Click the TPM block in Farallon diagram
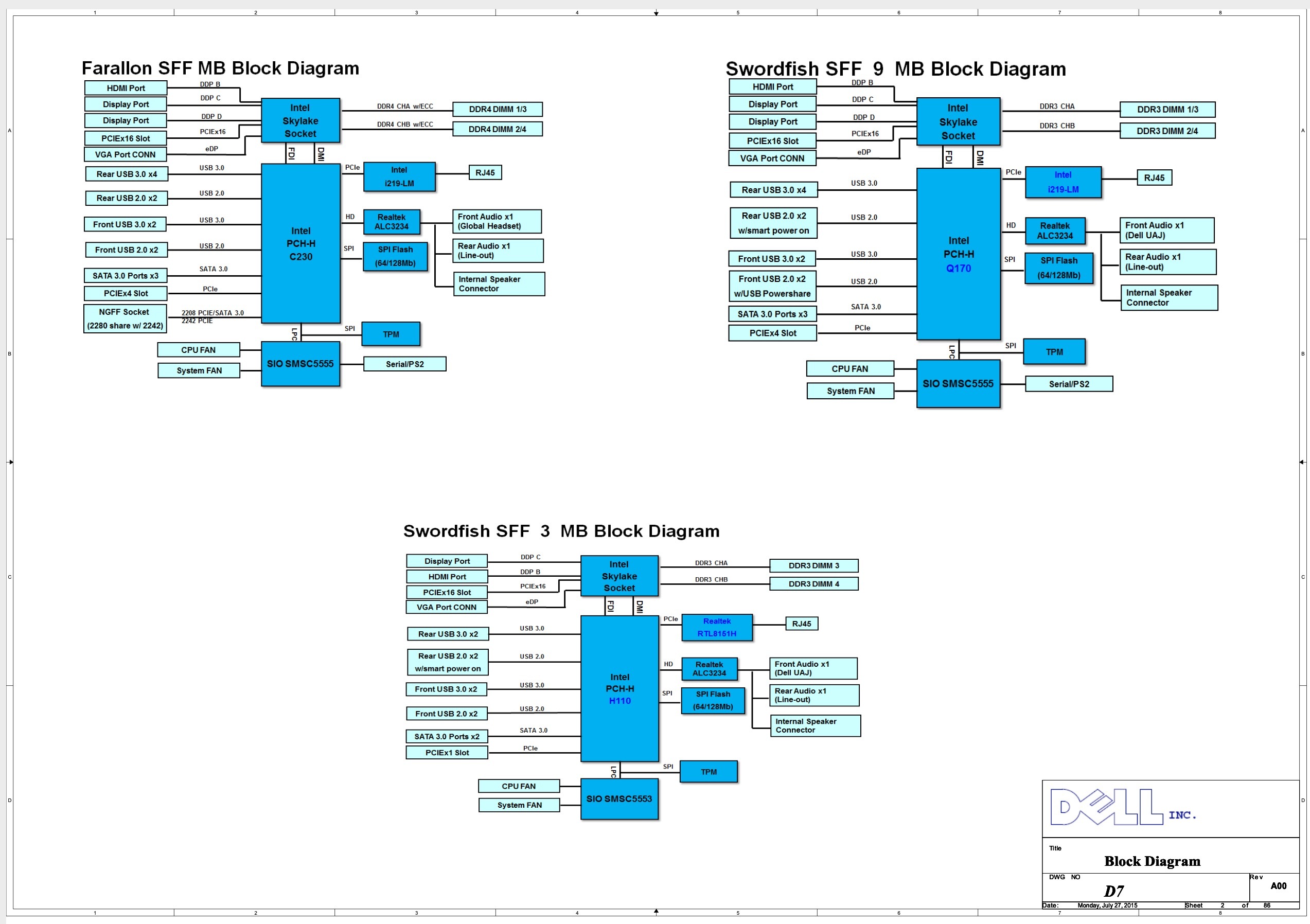Screen dimensions: 1310x924 (391, 334)
